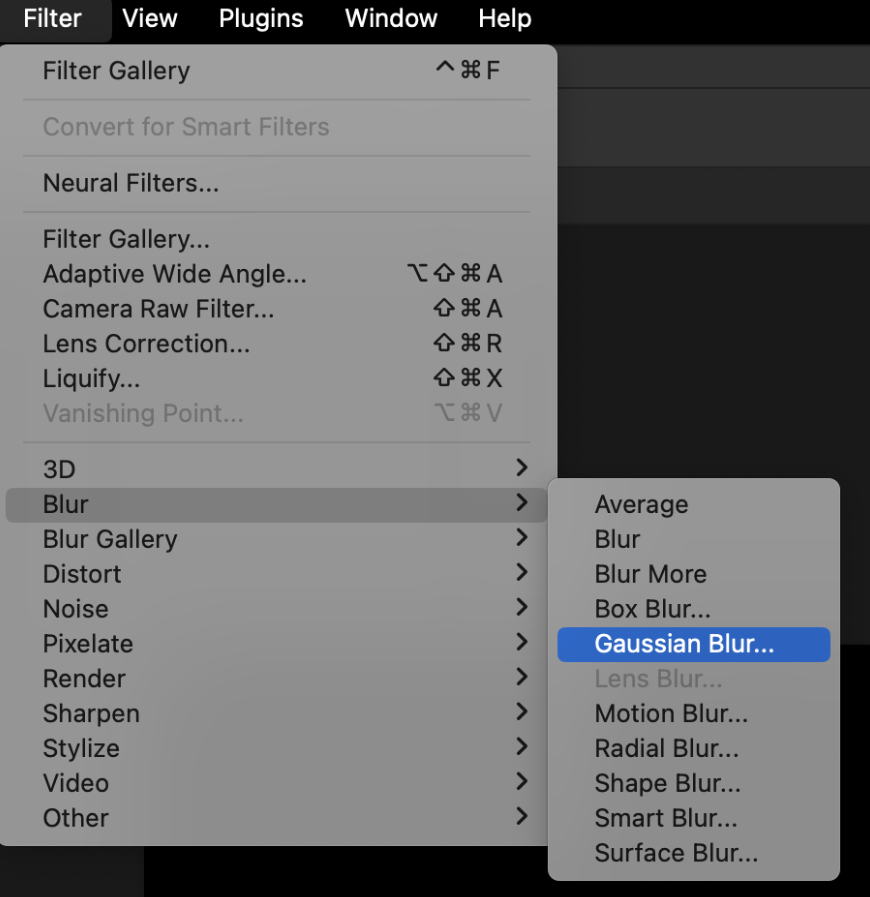Expand the Stylize submenu

click(x=81, y=749)
